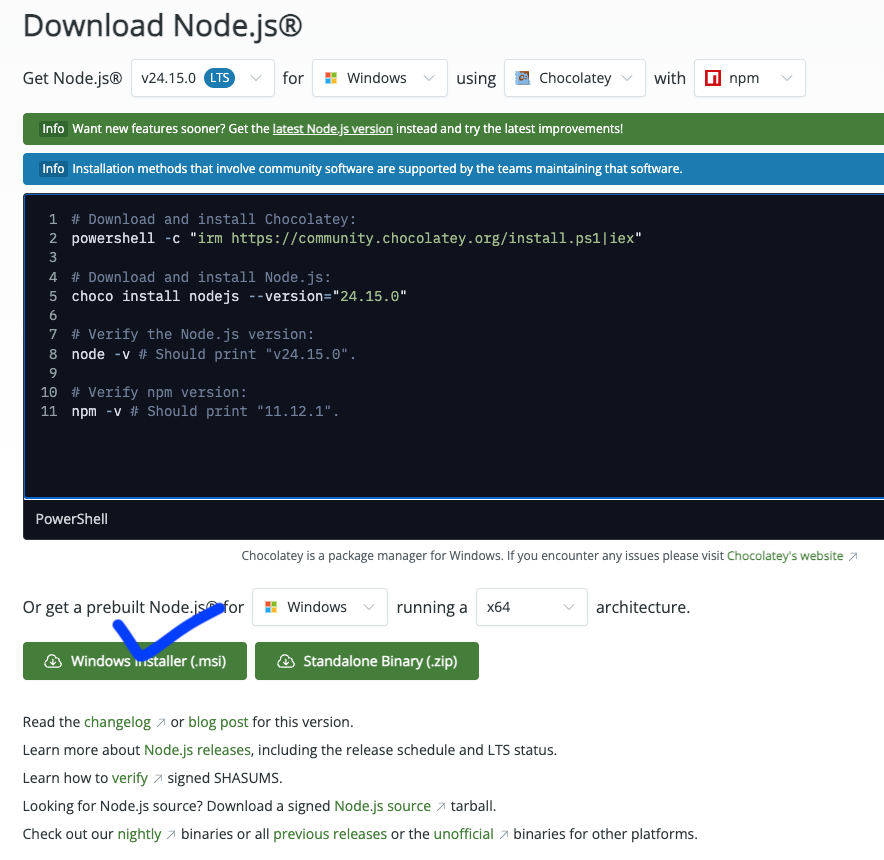The height and width of the screenshot is (860, 884).
Task: Click the external arrow icon next to changelog
Action: 161,722
